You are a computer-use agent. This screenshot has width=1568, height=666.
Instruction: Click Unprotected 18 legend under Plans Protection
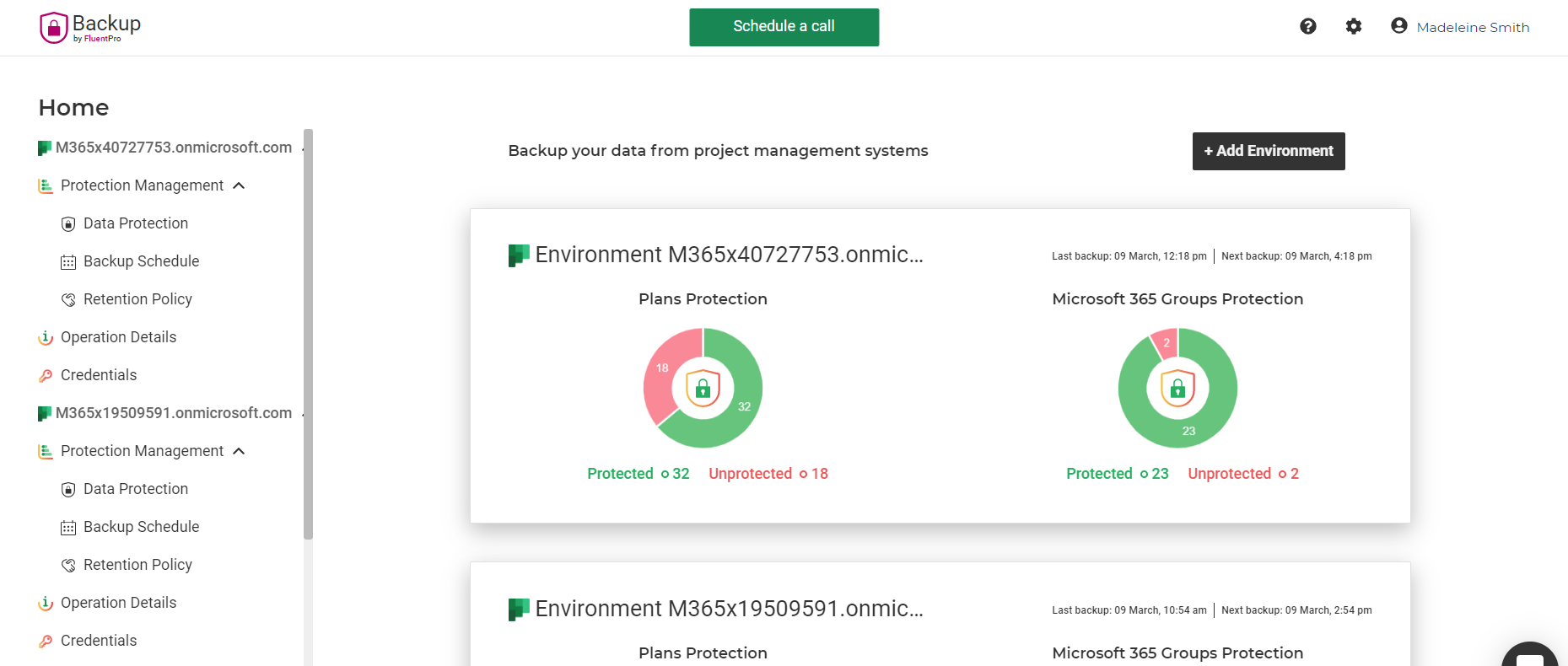pos(768,474)
